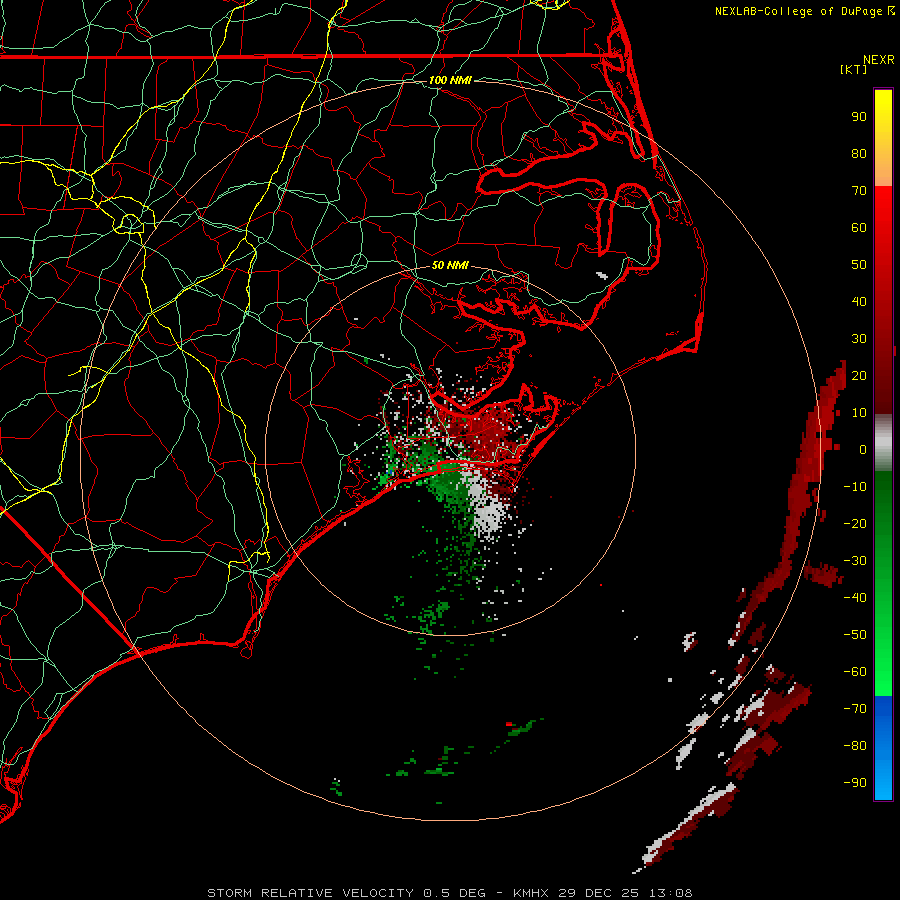Click the -20 value on velocity scale
The height and width of the screenshot is (900, 900).
(x=855, y=524)
